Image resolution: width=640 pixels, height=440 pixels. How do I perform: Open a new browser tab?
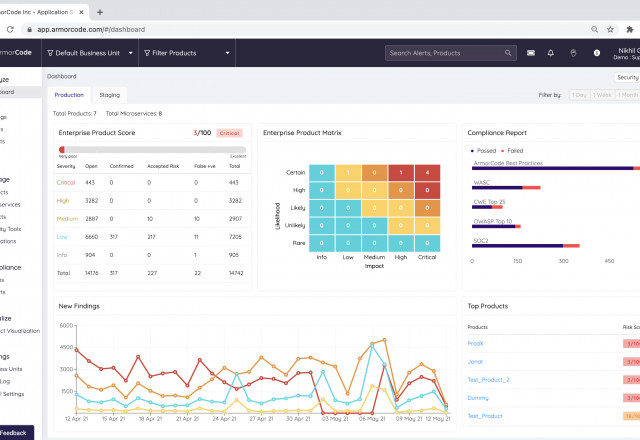pos(100,12)
